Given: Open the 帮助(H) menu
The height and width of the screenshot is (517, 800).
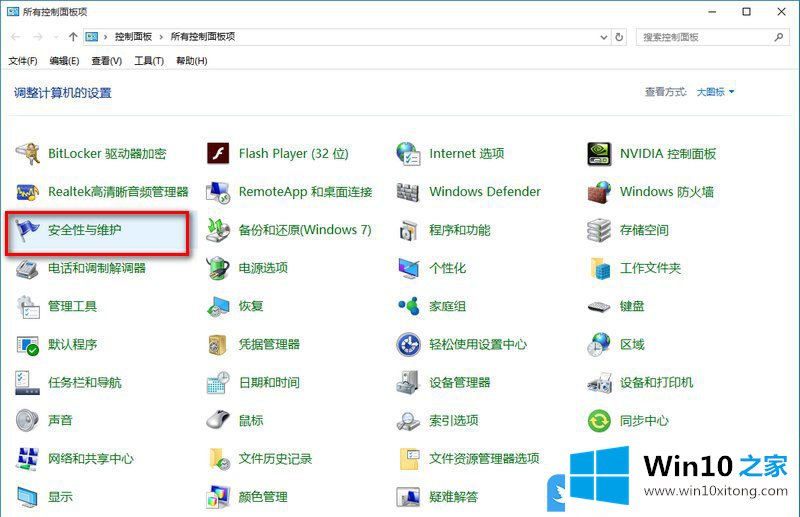Looking at the screenshot, I should [192, 61].
